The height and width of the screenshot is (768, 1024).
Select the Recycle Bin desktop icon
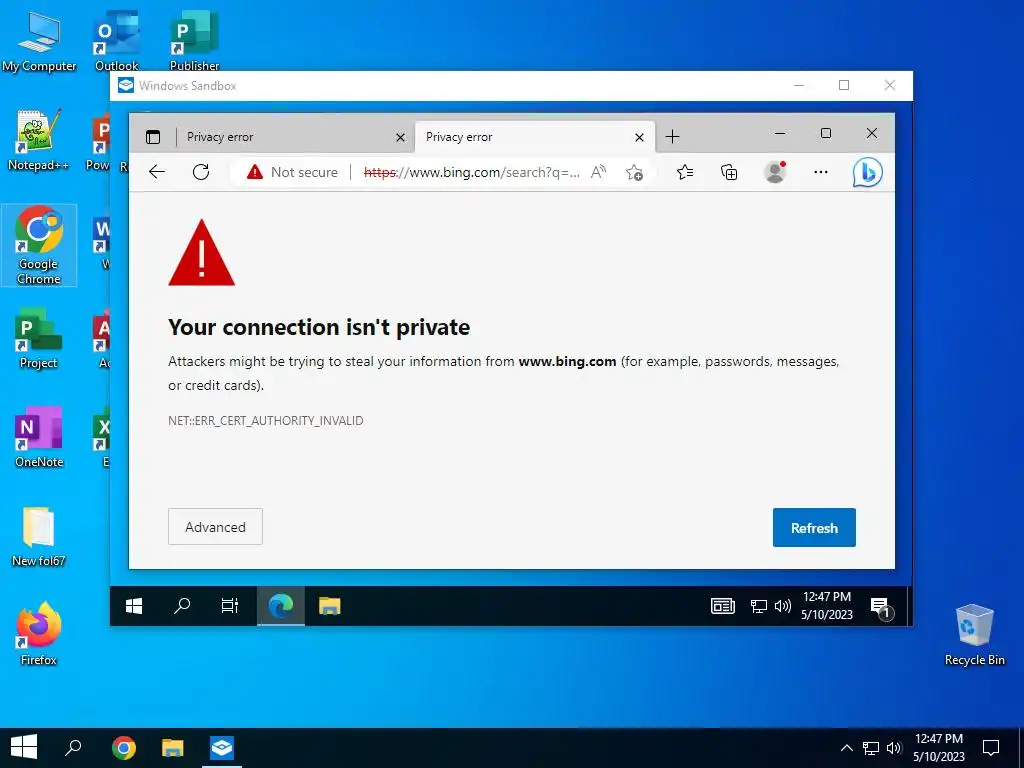point(974,635)
